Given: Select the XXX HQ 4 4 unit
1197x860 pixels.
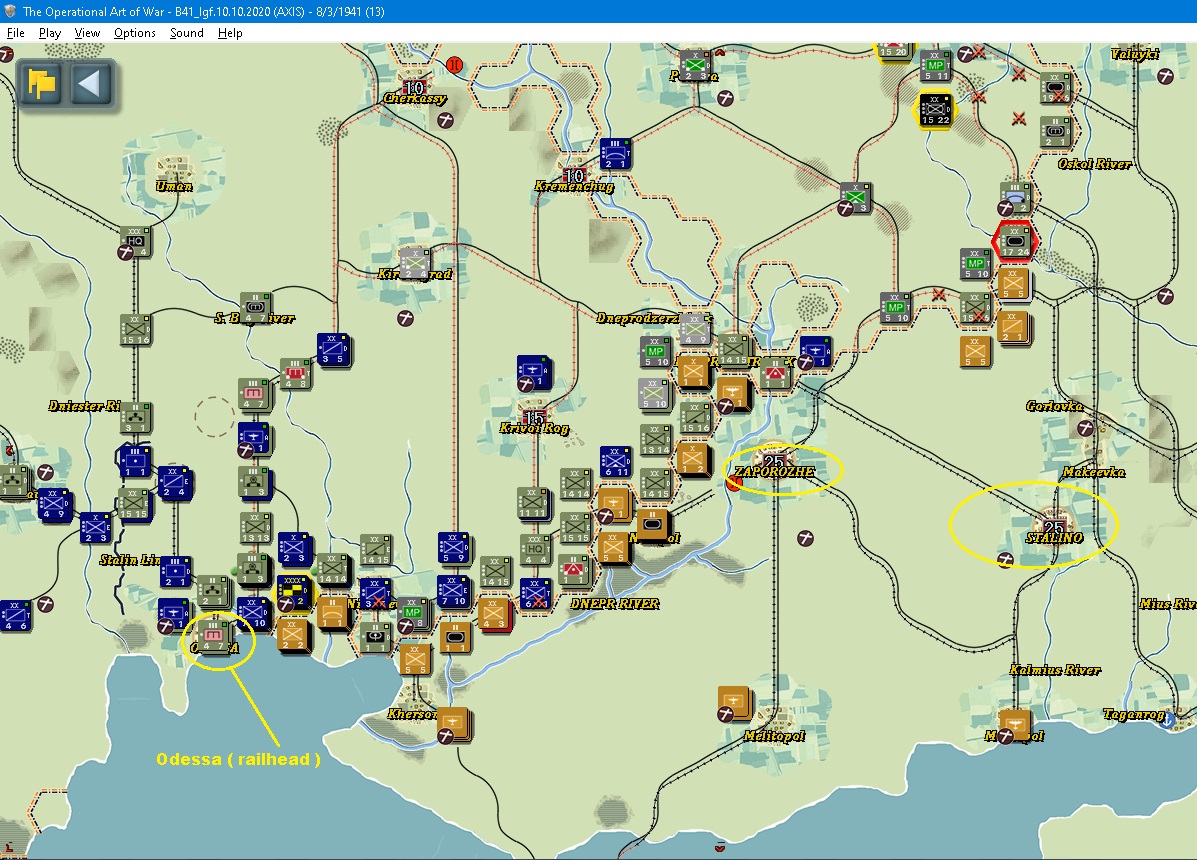Looking at the screenshot, I should point(534,549).
